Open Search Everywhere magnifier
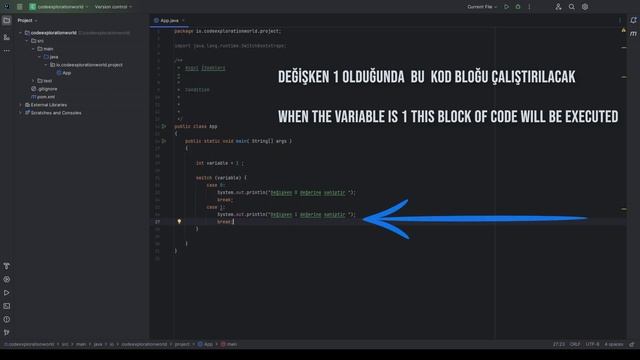 coord(572,7)
